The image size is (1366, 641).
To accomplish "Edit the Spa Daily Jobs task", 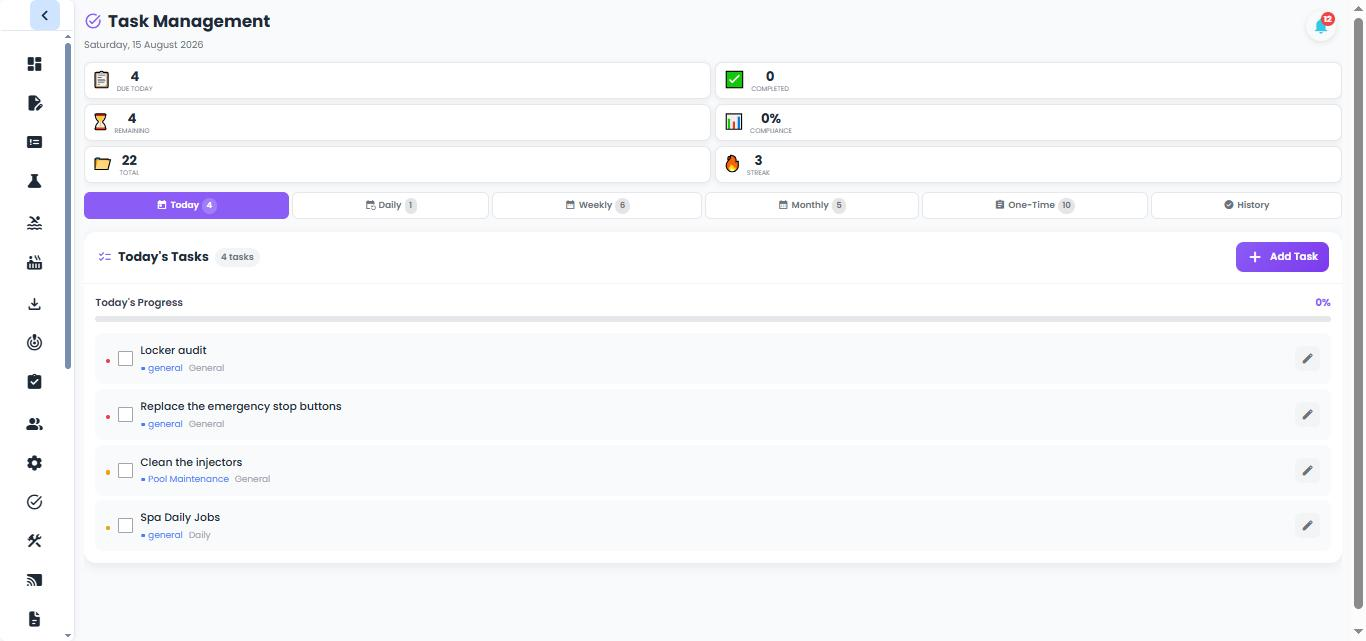I will pyautogui.click(x=1307, y=525).
